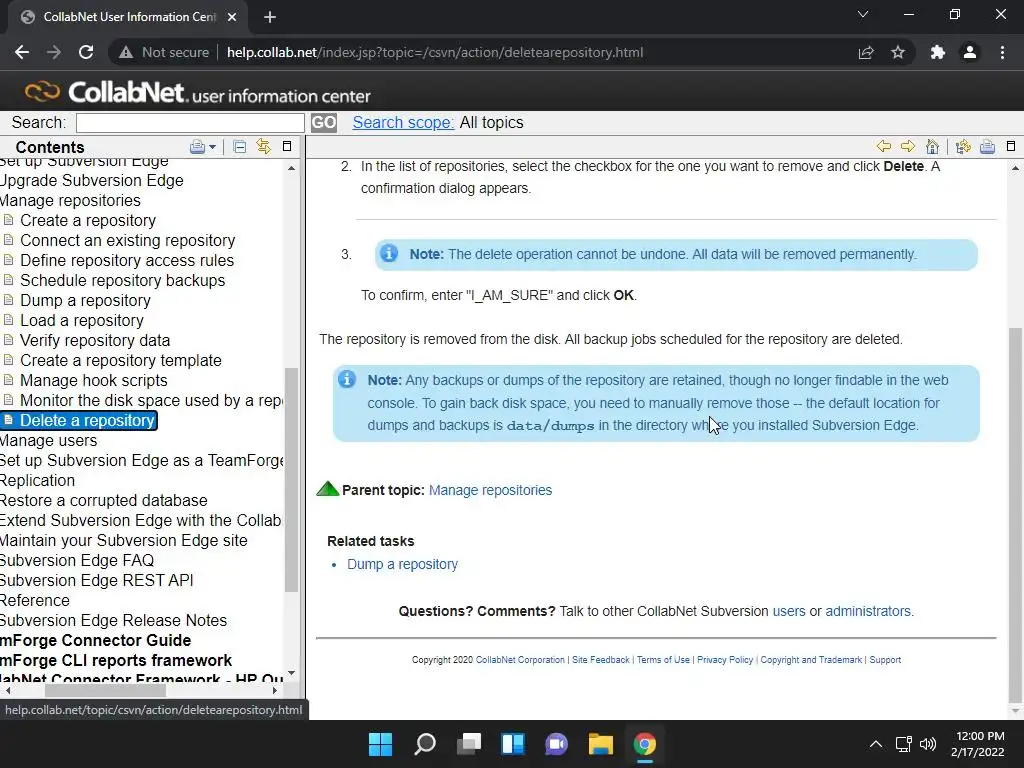Open the print topics dropdown in Contents
1024x768 pixels.
coord(203,147)
